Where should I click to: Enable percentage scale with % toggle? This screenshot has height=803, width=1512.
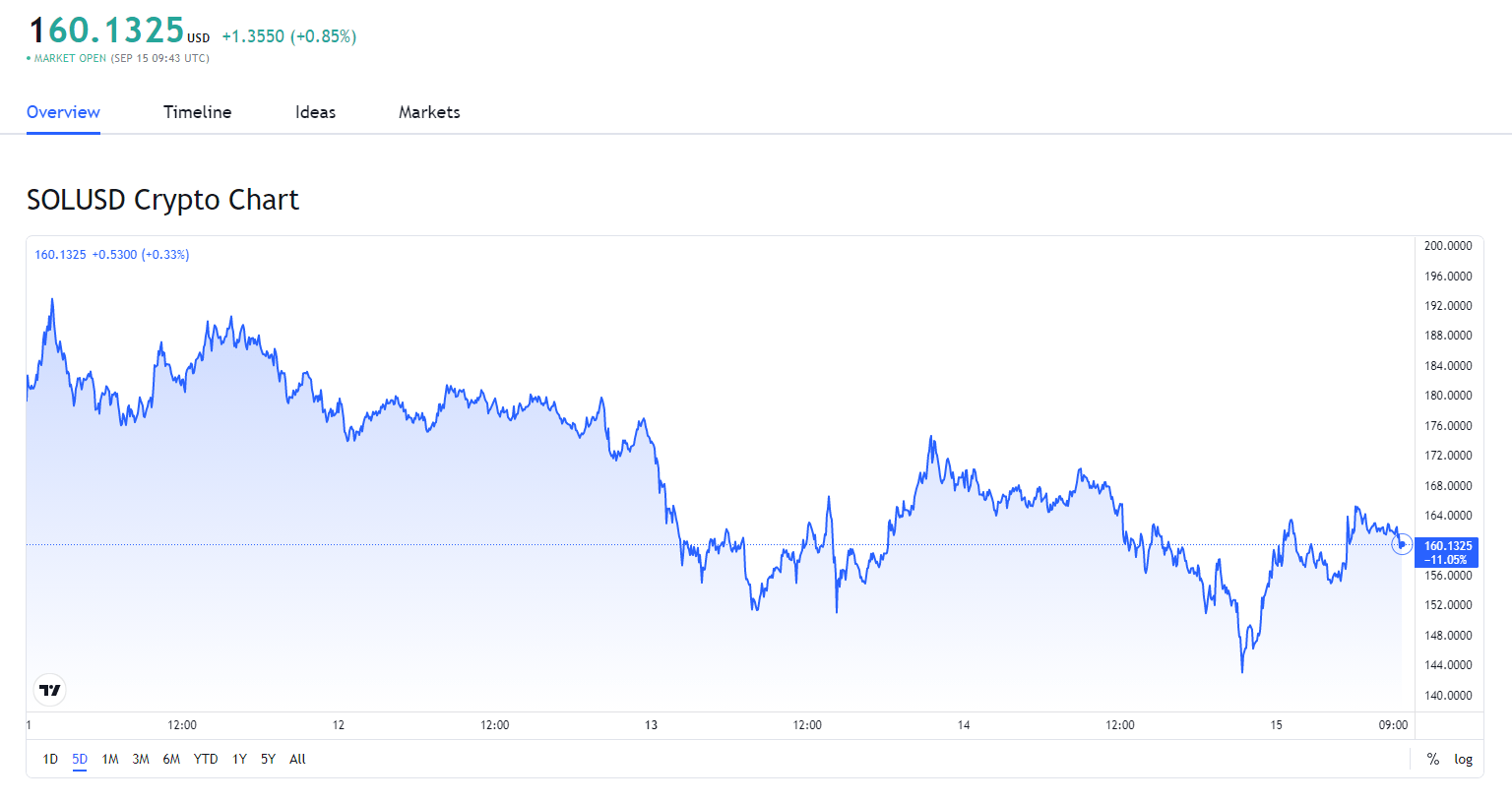(1431, 759)
